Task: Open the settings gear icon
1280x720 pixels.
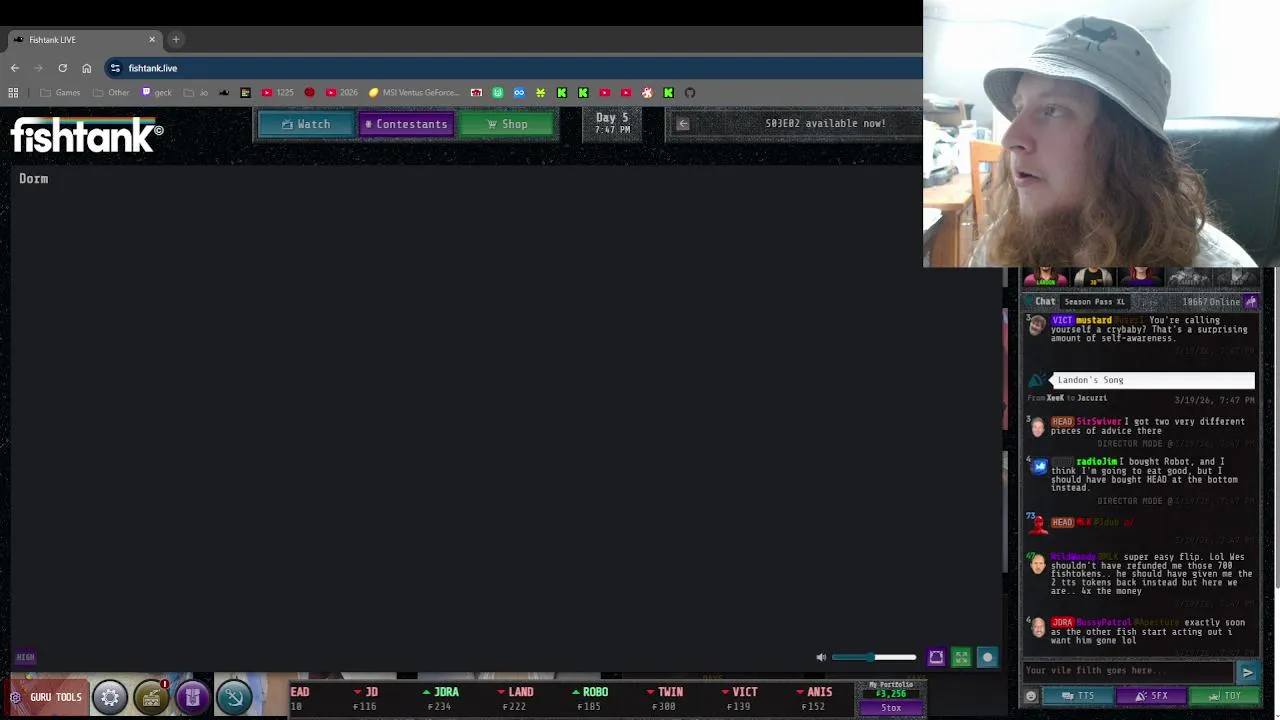Action: click(x=110, y=697)
